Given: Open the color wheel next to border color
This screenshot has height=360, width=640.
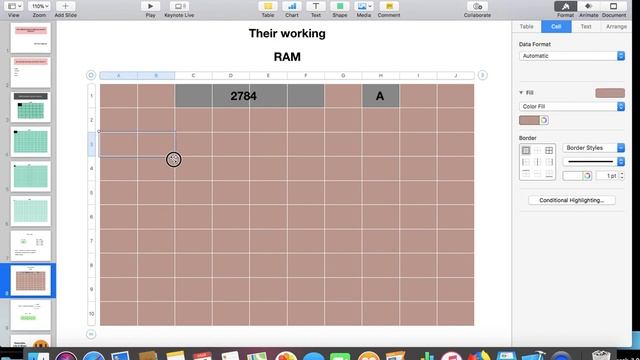Looking at the screenshot, I should pos(587,176).
